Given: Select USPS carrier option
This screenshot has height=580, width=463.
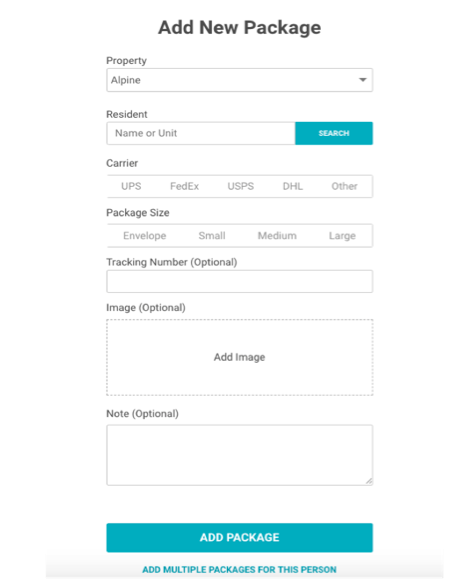Looking at the screenshot, I should (240, 186).
